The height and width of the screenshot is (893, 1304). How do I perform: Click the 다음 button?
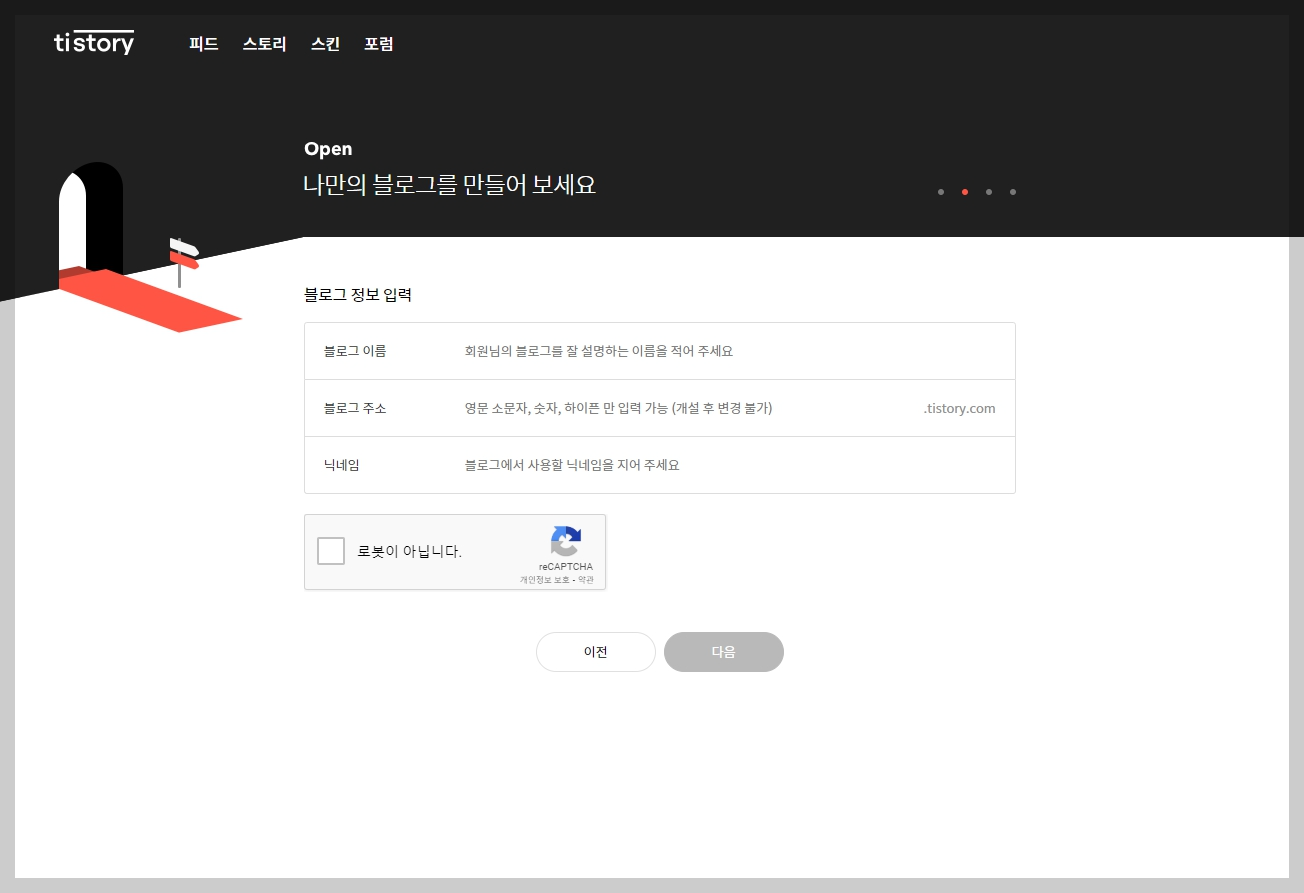pyautogui.click(x=724, y=652)
